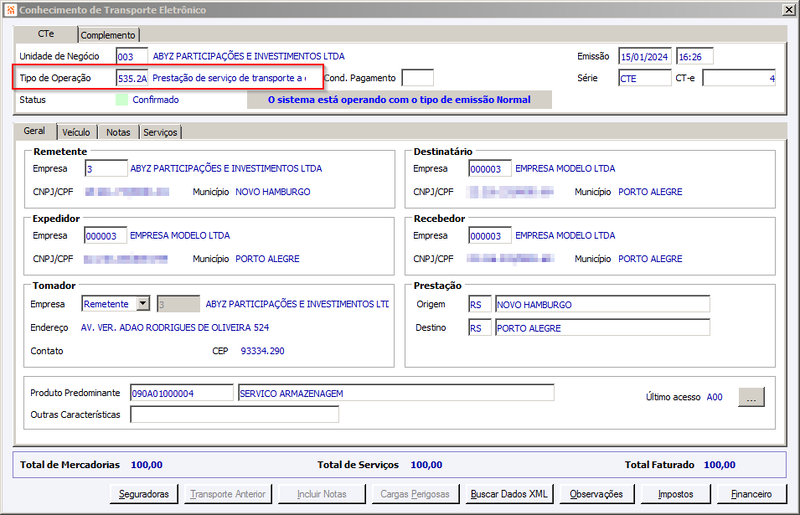Click the Origem state field RS
The width and height of the screenshot is (800, 515).
click(480, 304)
